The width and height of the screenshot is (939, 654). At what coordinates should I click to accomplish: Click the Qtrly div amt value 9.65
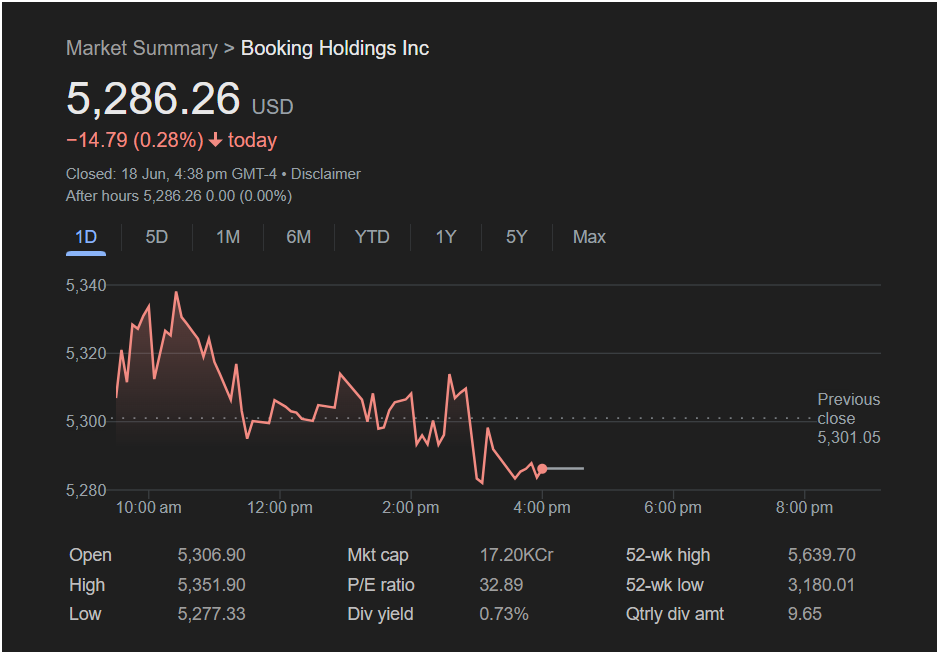[x=805, y=614]
